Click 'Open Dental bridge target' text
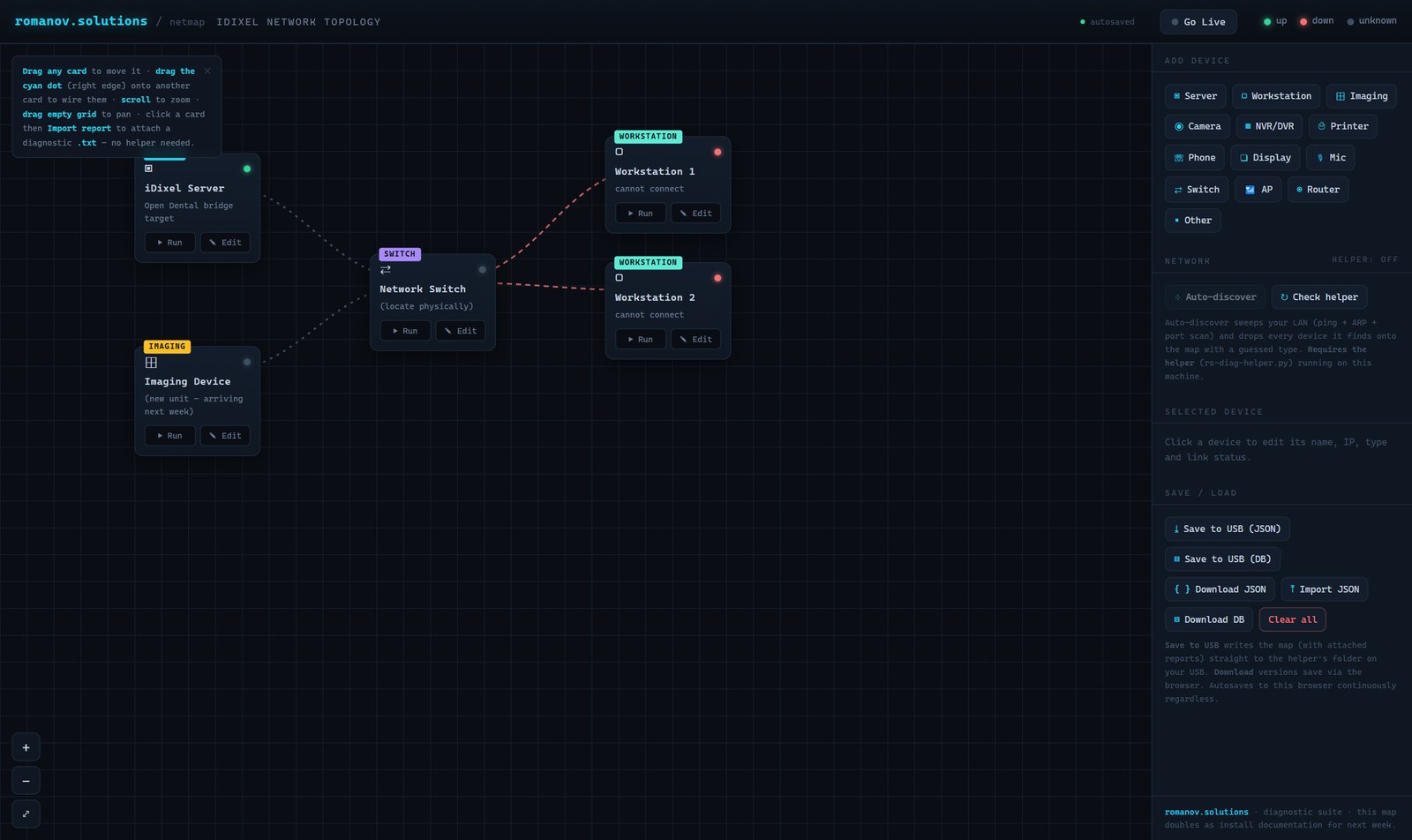 [x=189, y=212]
